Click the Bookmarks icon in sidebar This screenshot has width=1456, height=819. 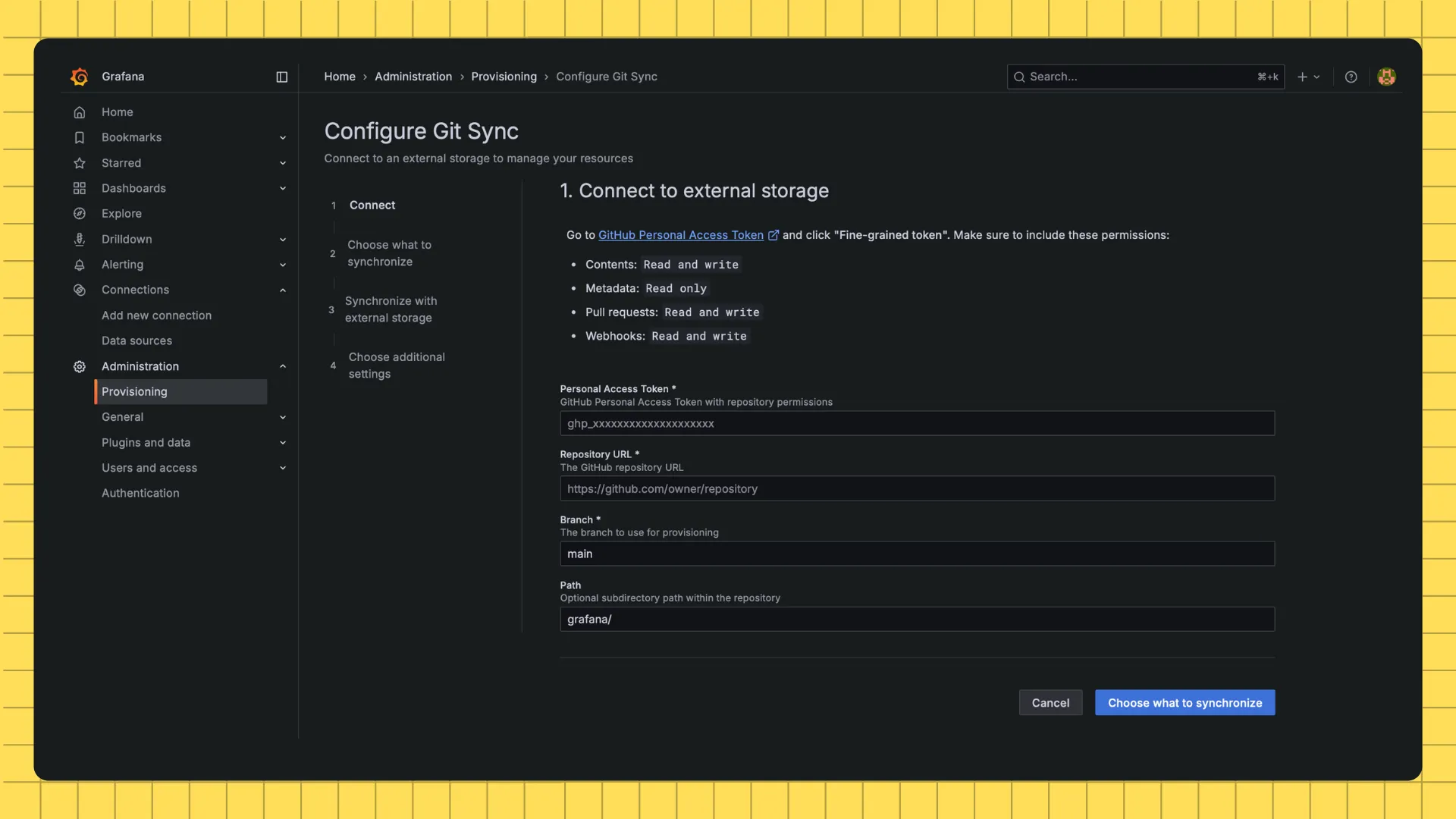point(79,137)
